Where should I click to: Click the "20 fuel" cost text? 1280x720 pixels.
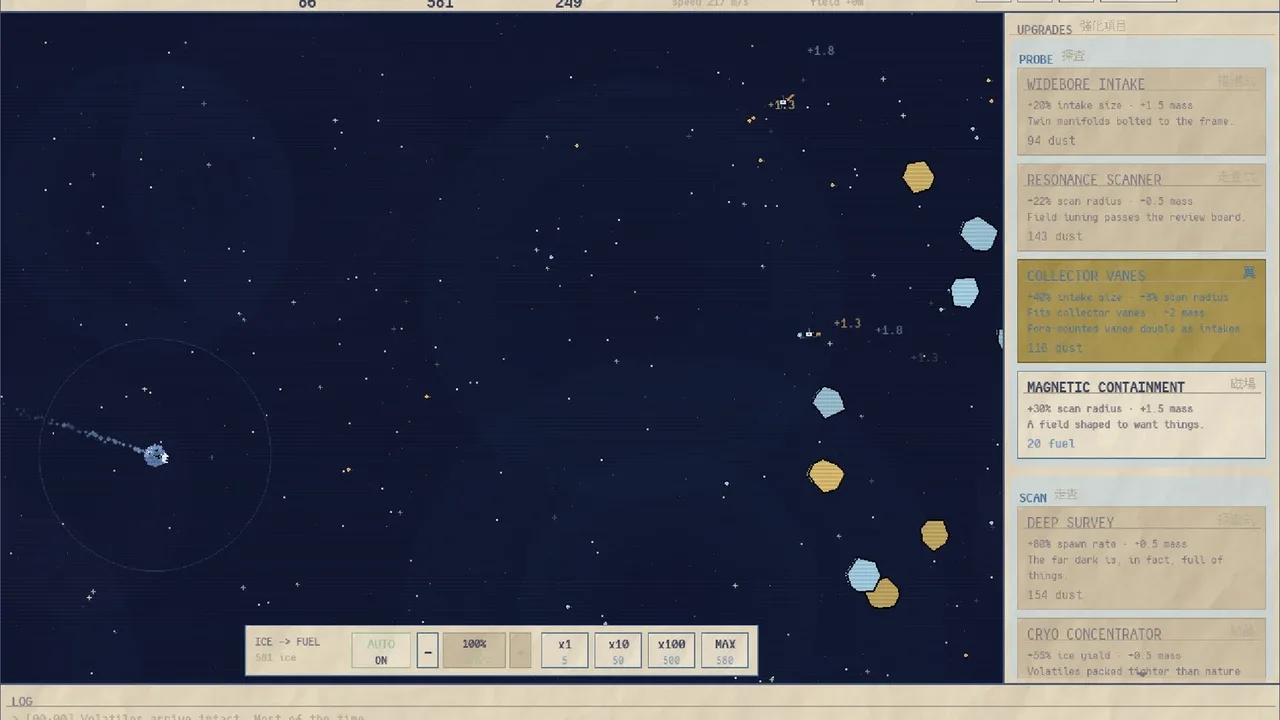pyautogui.click(x=1051, y=443)
